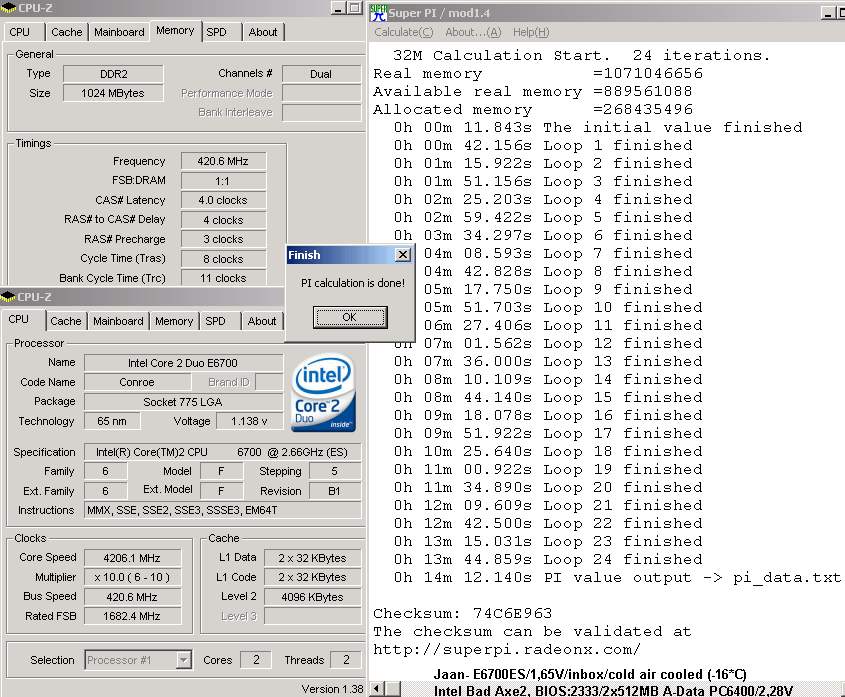The height and width of the screenshot is (697, 845).
Task: Click the Code Name field Conroe
Action: tap(137, 382)
